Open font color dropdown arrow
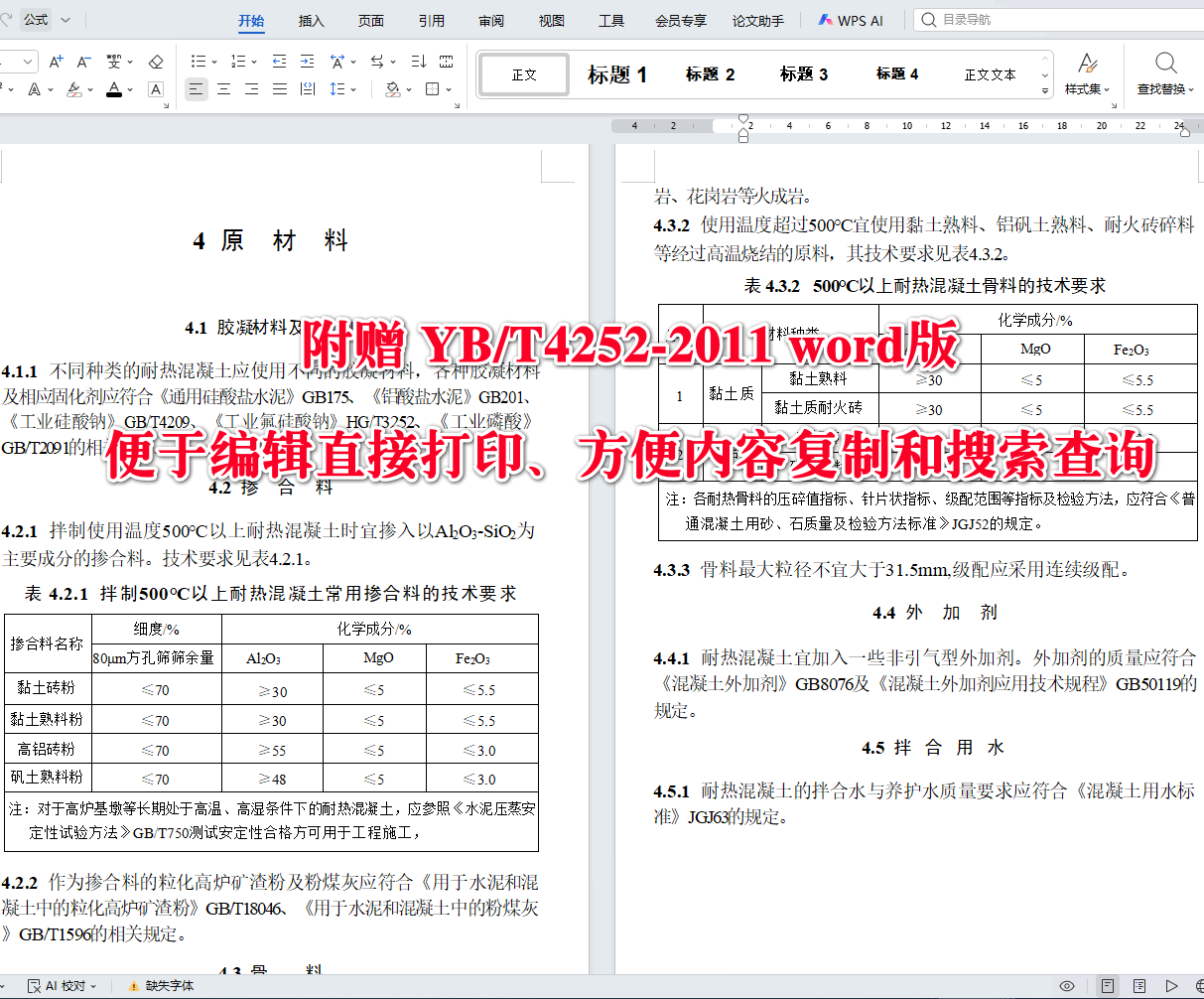 130,89
